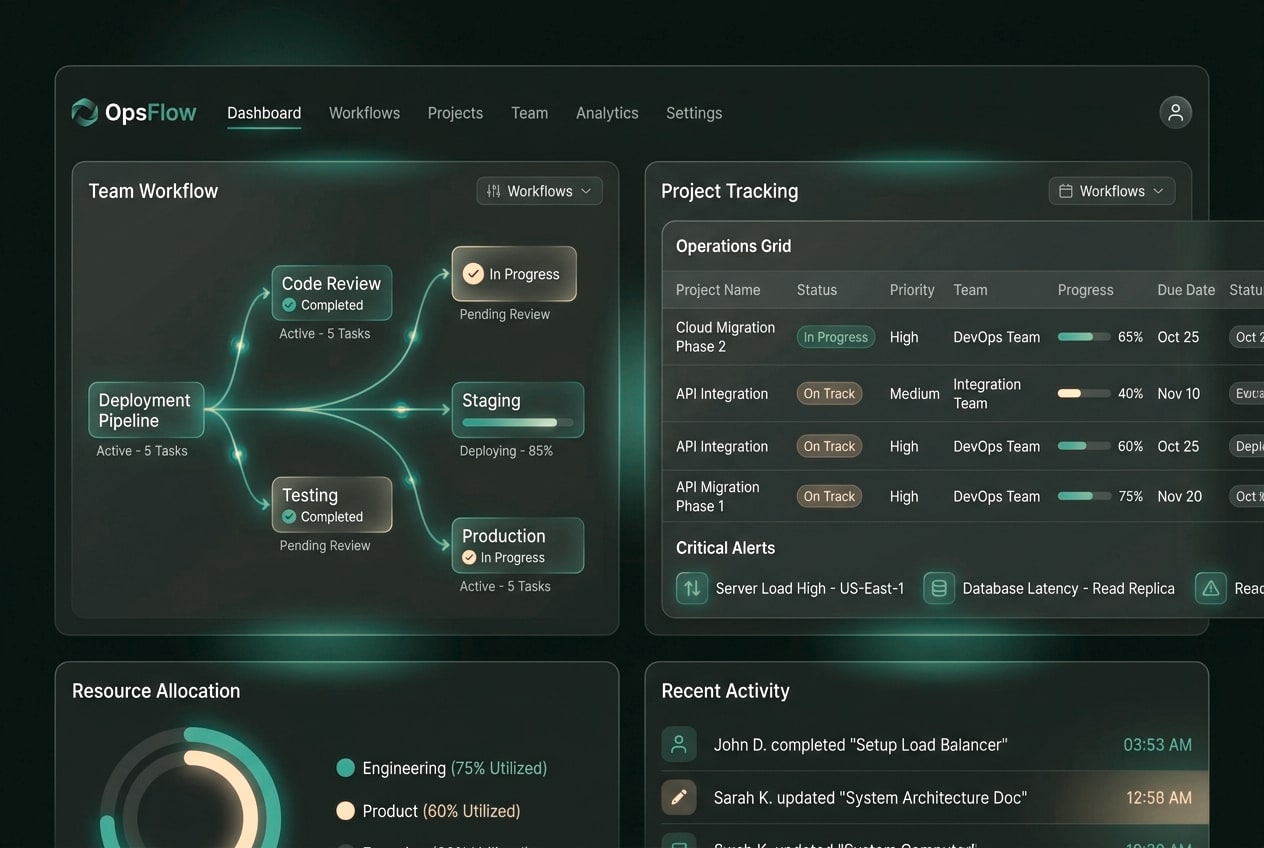Click the calendar icon in Project Tracking dropdown
Screen dimensions: 1264x848
[1066, 191]
